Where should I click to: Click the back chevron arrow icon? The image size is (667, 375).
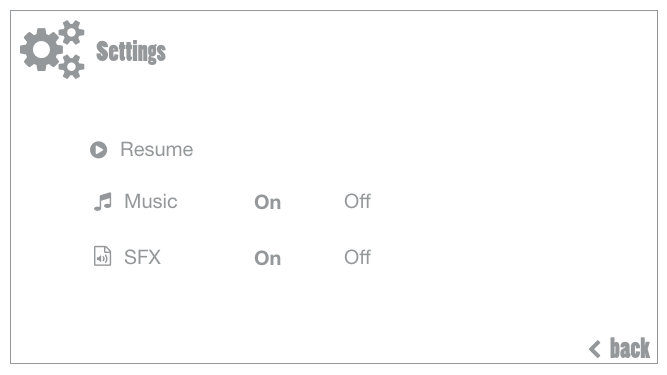[x=595, y=349]
